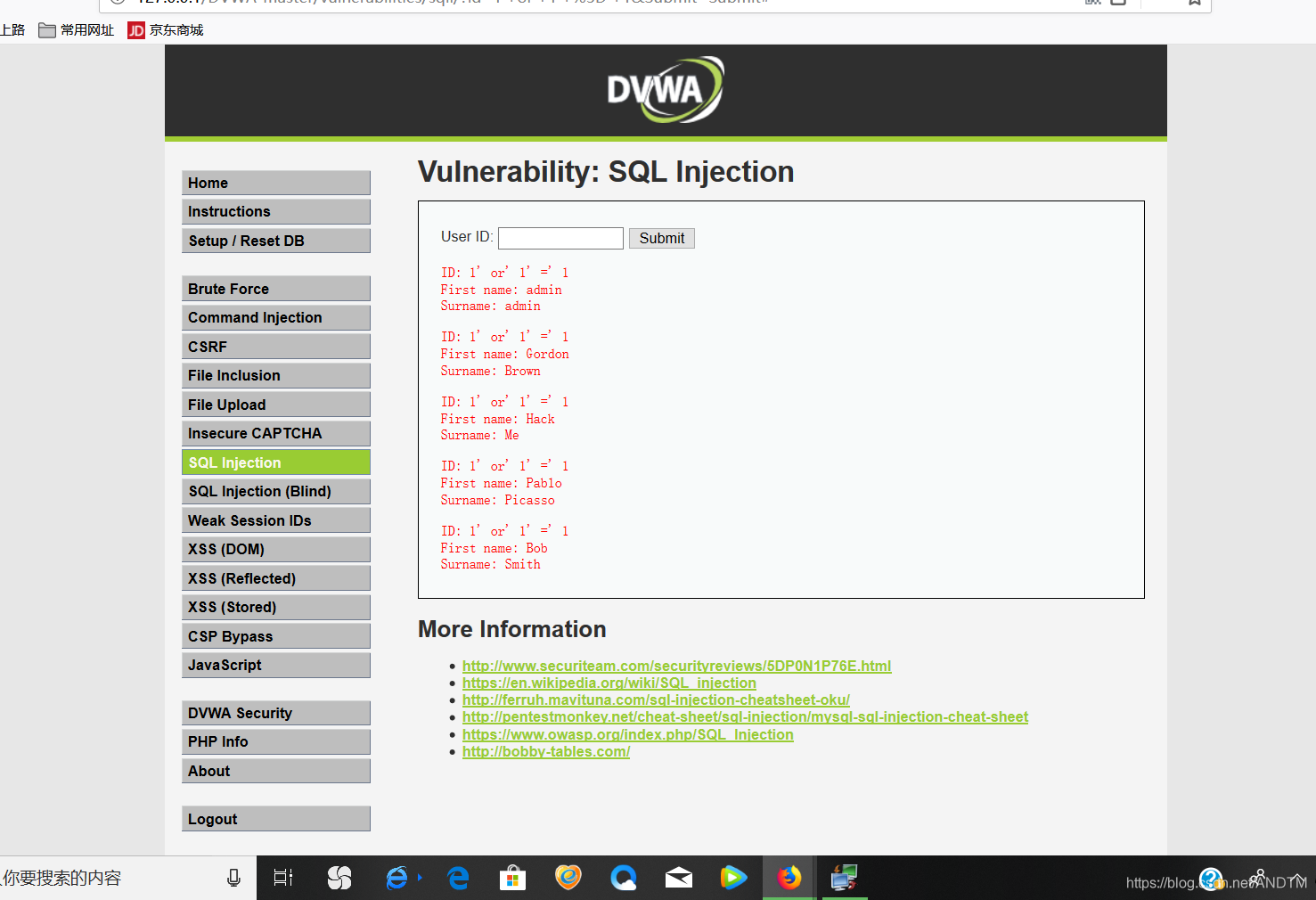Launch Internet Explorer from the taskbar
1316x900 pixels.
click(x=397, y=878)
